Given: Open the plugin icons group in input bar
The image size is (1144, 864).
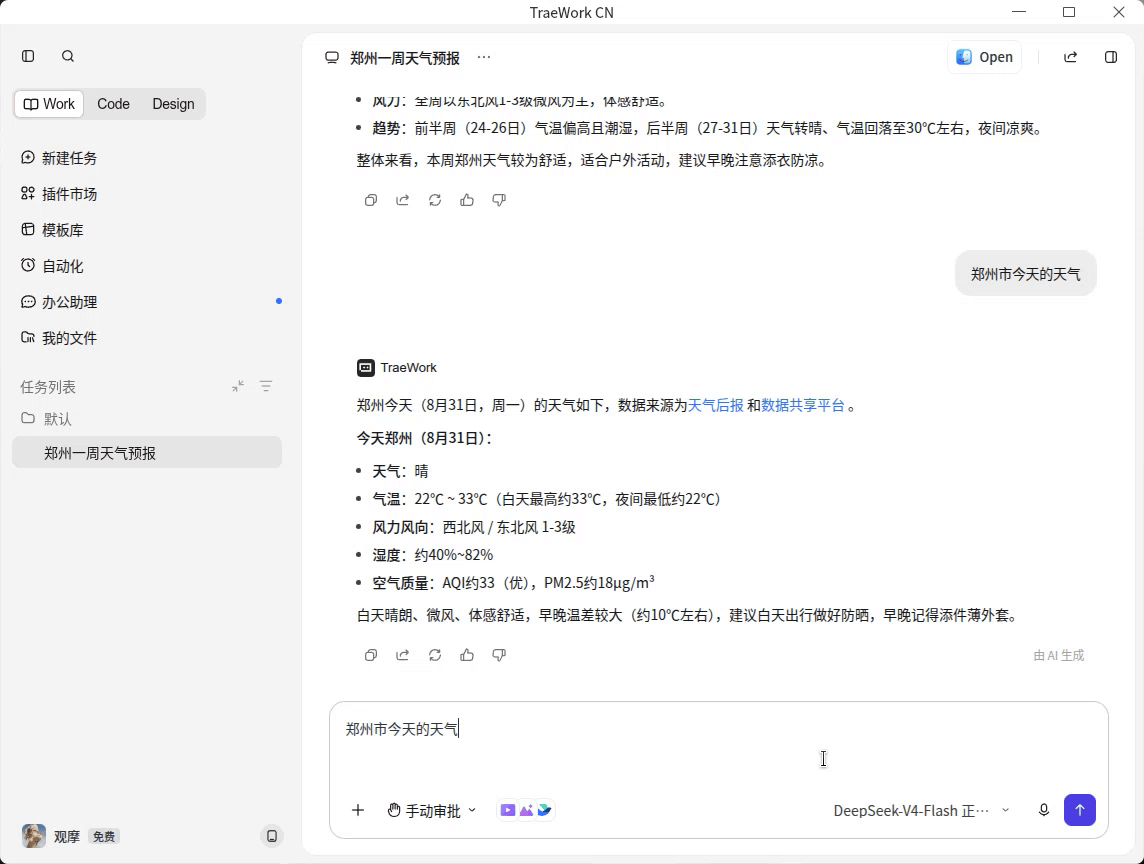Looking at the screenshot, I should (526, 810).
